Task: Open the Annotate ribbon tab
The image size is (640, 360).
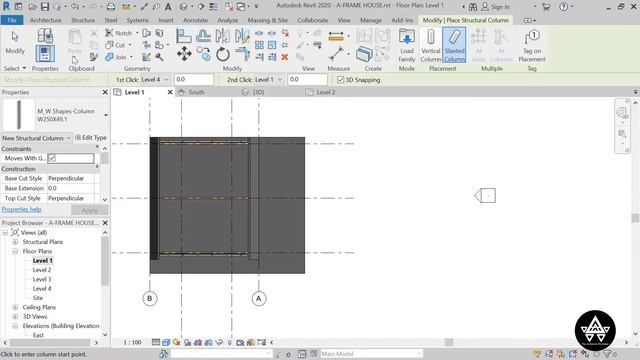Action: (x=195, y=20)
